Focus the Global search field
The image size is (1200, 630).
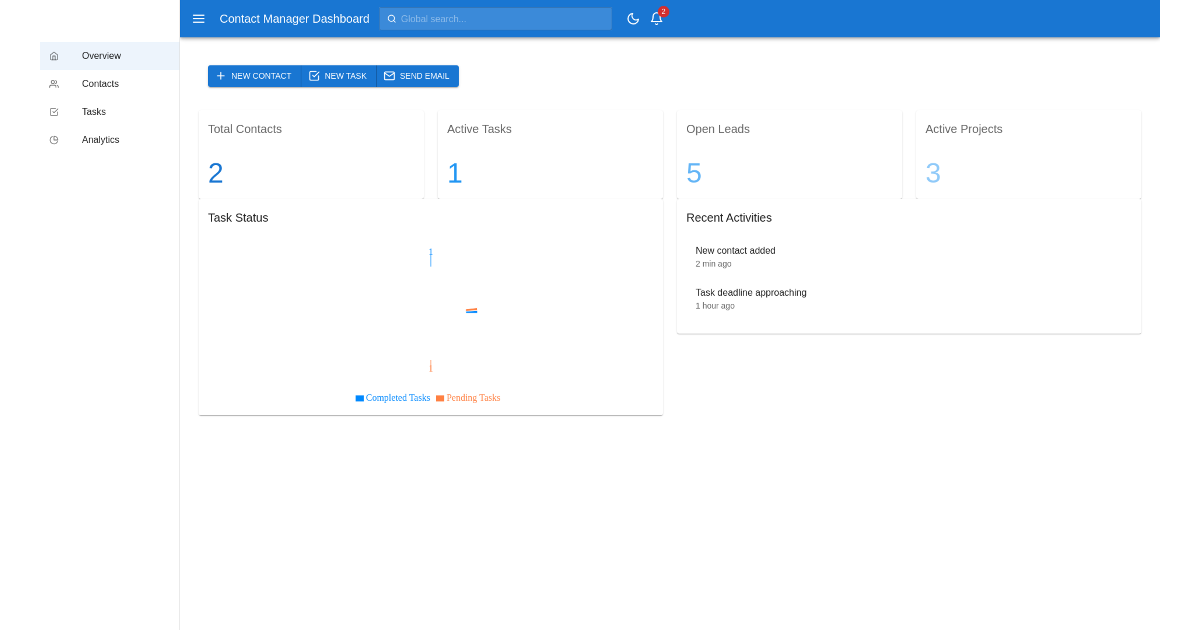tap(500, 19)
